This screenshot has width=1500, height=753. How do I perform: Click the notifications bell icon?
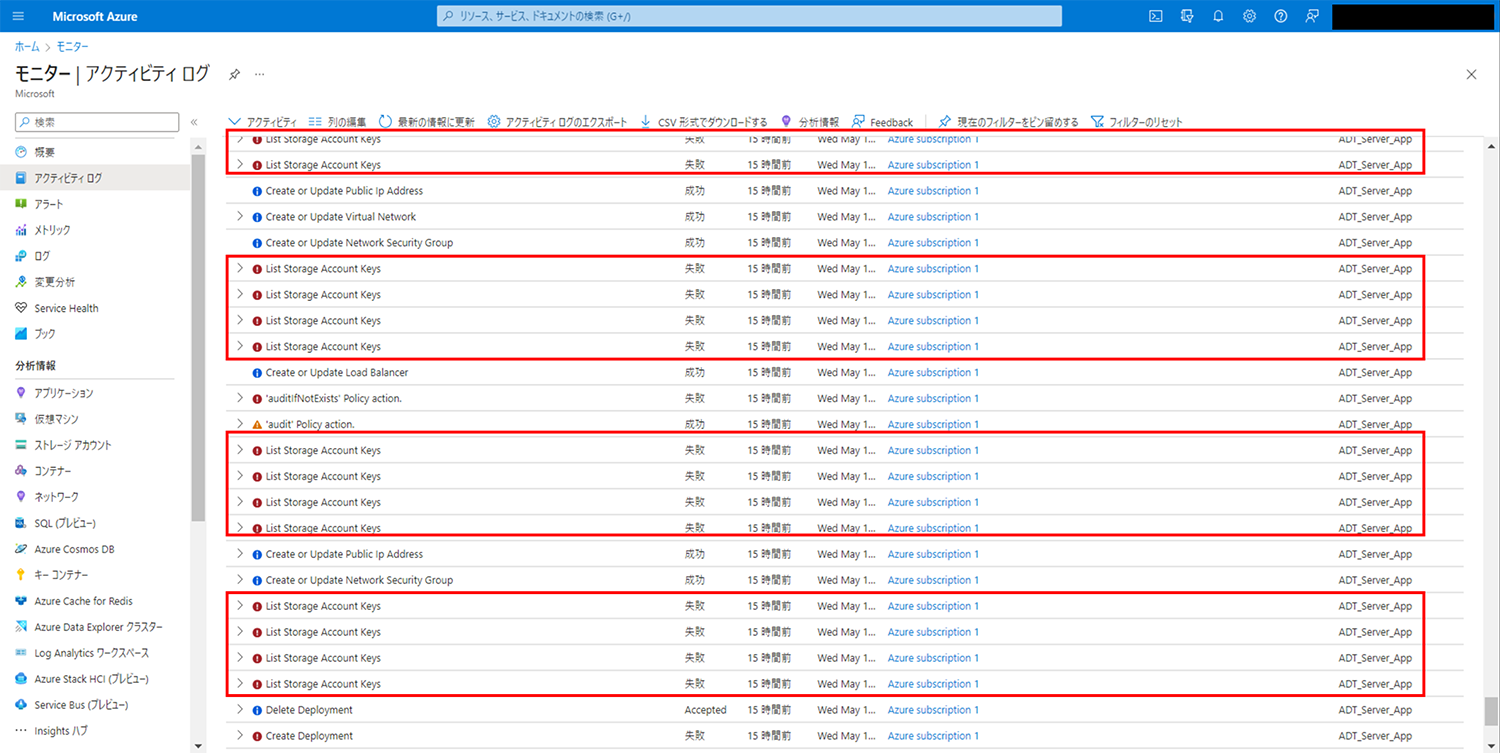tap(1218, 16)
